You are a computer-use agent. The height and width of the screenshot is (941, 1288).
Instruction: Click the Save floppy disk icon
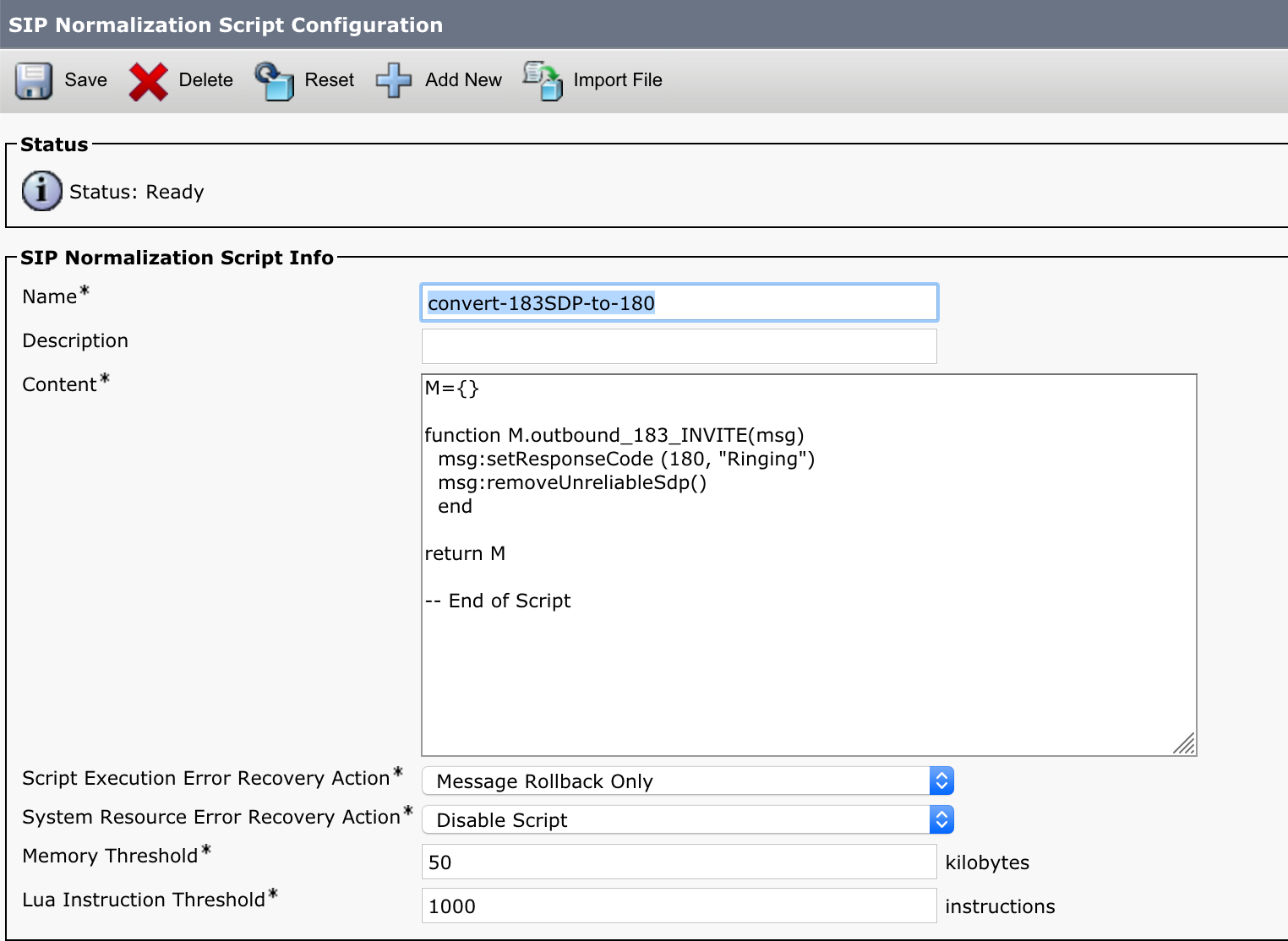33,80
